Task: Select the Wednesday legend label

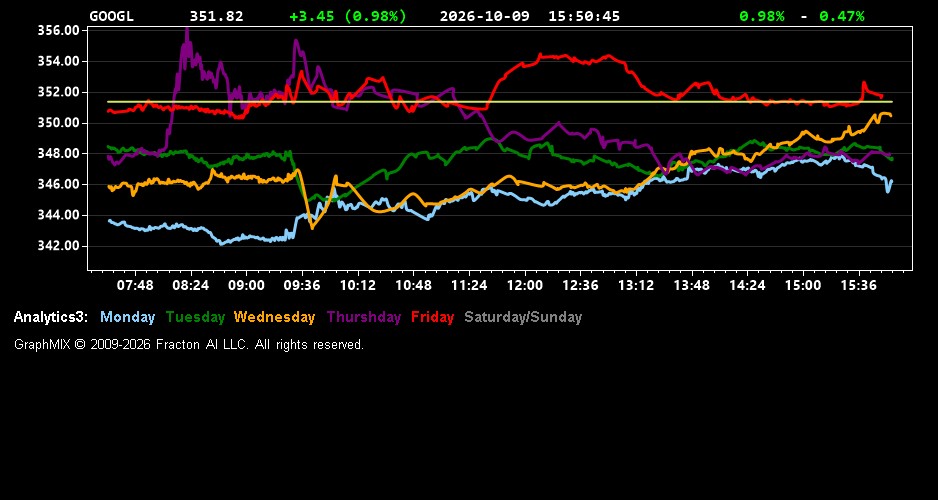Action: click(x=274, y=317)
